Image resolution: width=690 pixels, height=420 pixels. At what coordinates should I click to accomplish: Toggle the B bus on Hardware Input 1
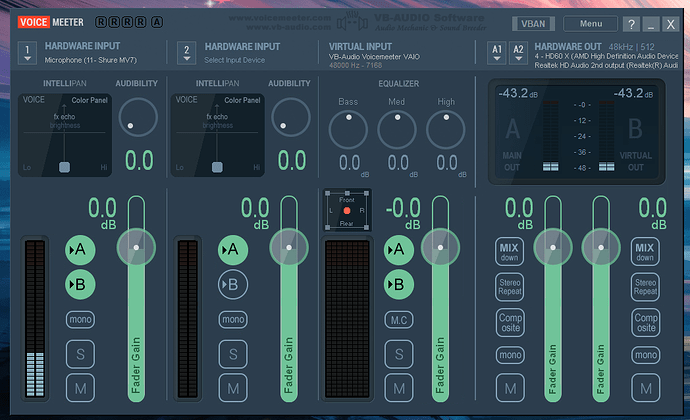coord(81,284)
